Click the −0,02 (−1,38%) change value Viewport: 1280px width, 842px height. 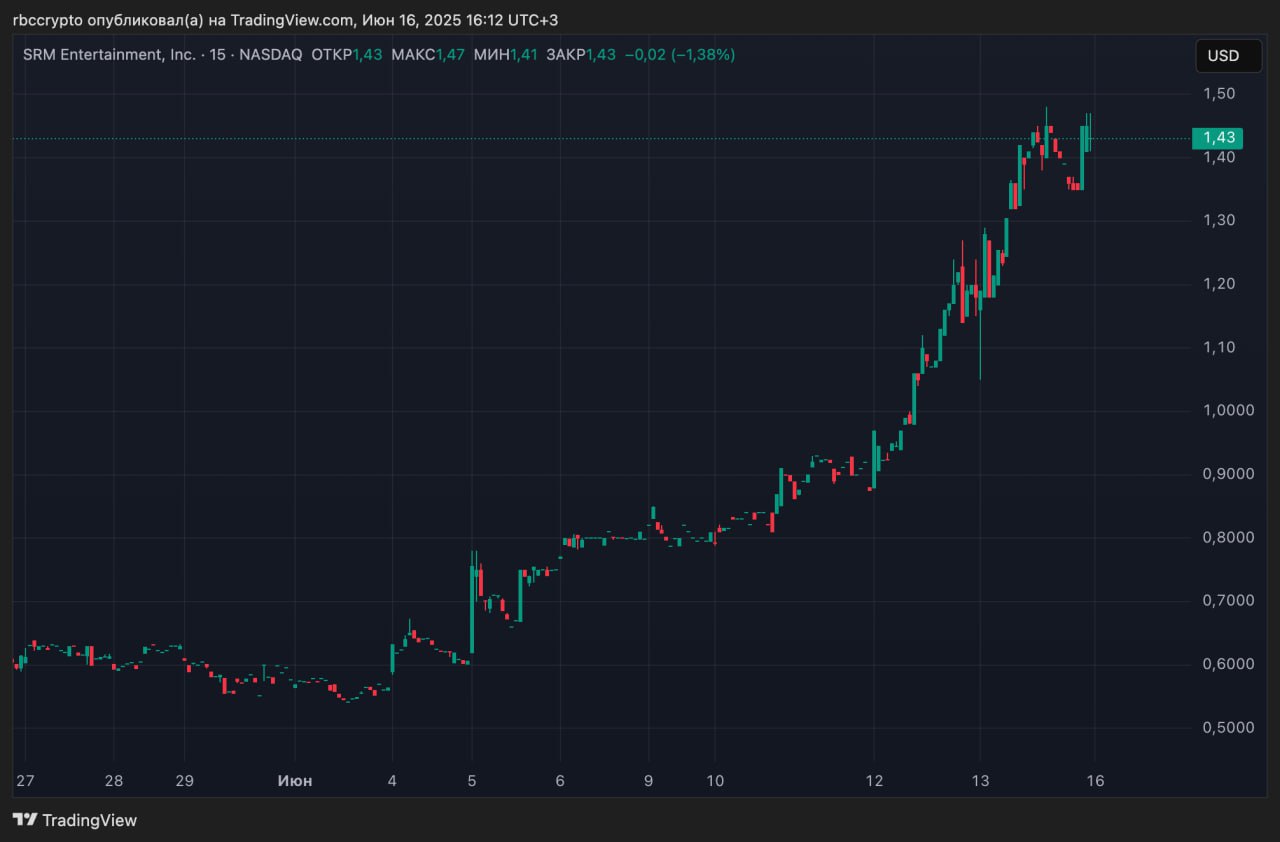(x=680, y=55)
